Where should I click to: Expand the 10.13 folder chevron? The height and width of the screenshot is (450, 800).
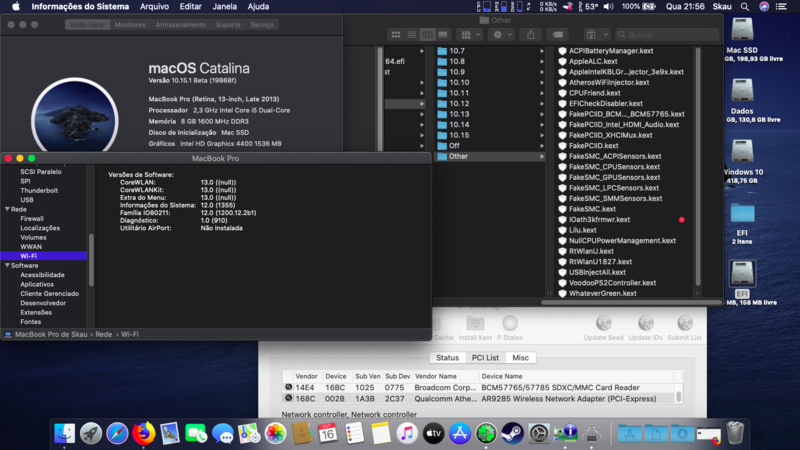[x=541, y=114]
